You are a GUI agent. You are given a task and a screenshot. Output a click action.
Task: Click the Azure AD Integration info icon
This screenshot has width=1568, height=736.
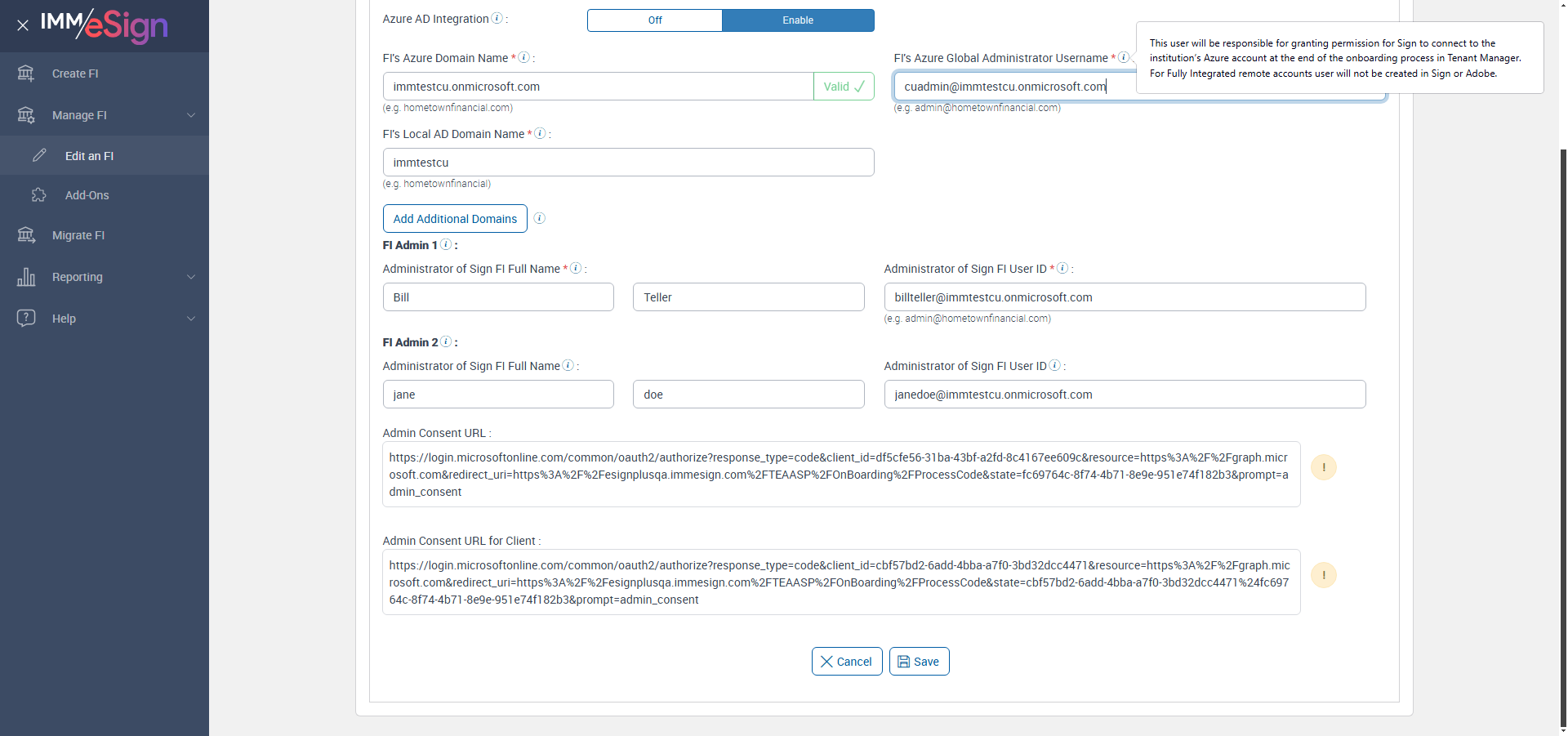[x=497, y=19]
